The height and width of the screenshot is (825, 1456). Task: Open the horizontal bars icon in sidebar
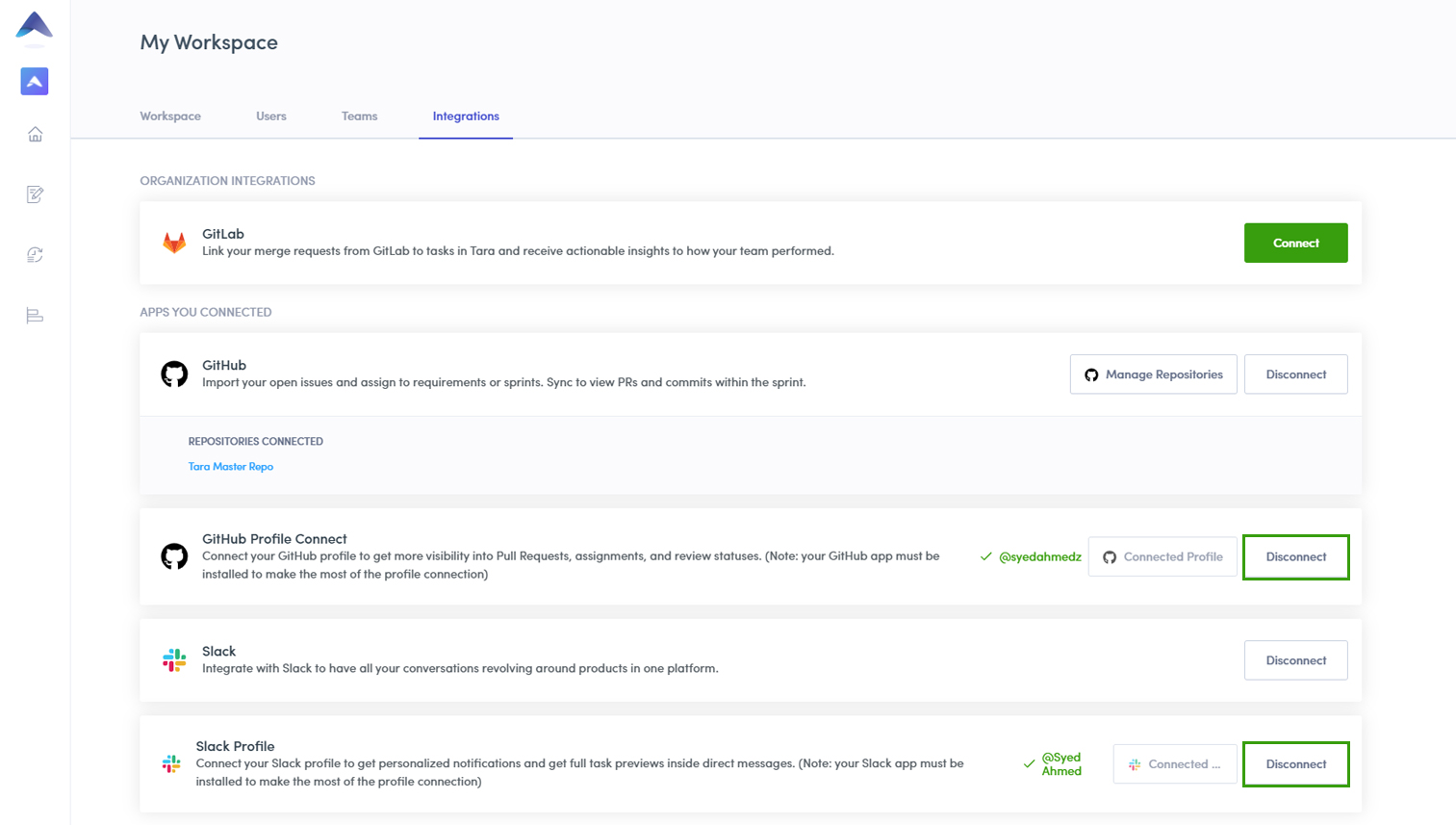pos(35,316)
